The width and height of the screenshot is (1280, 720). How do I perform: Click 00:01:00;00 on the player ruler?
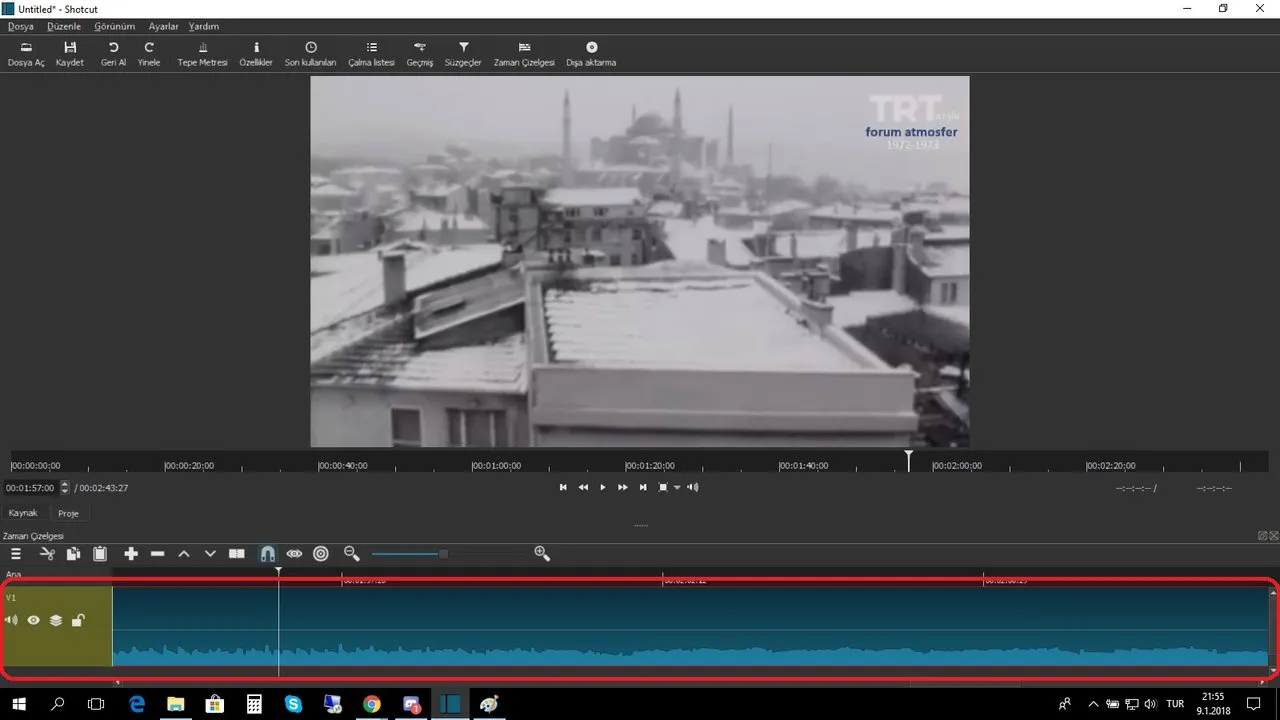[x=497, y=466]
